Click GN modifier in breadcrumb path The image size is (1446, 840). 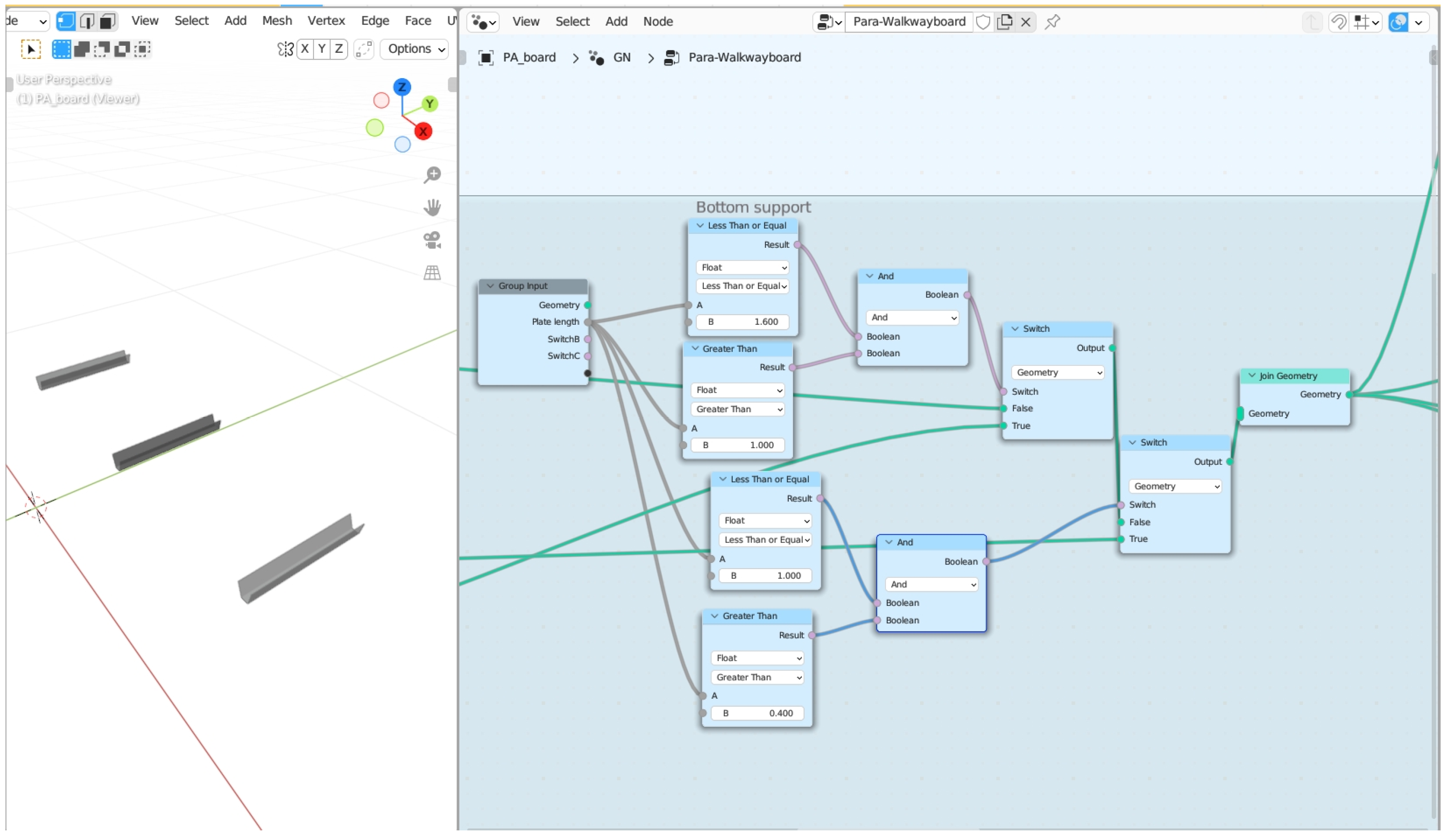(621, 57)
